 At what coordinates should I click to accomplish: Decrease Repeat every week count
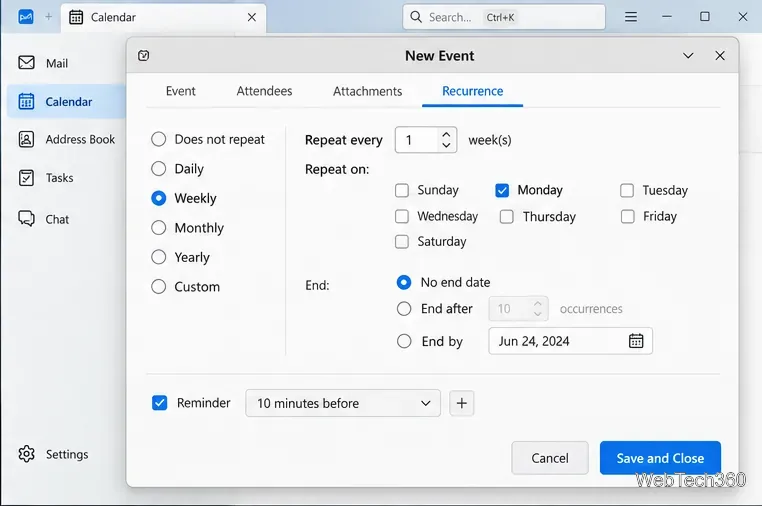pos(446,145)
